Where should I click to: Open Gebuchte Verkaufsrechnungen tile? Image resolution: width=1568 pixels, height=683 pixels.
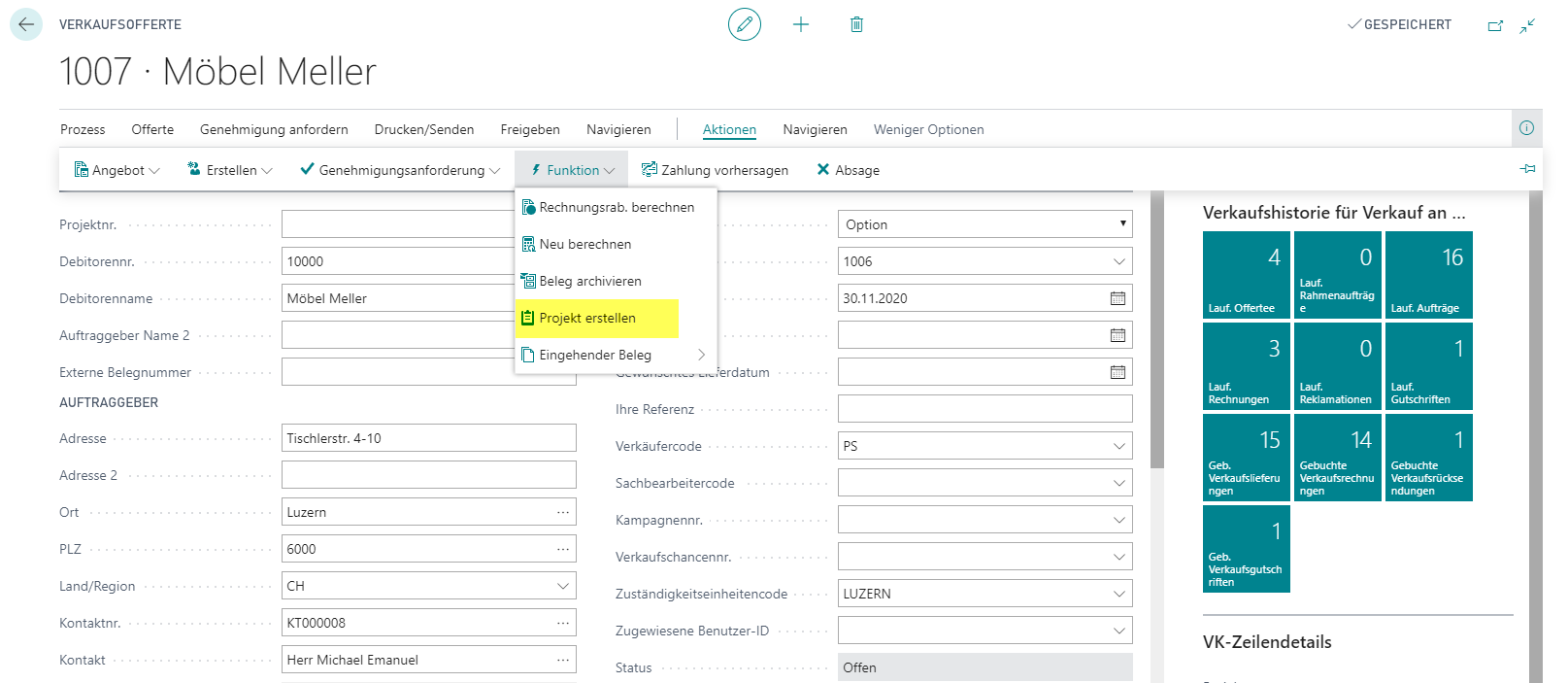click(1337, 458)
